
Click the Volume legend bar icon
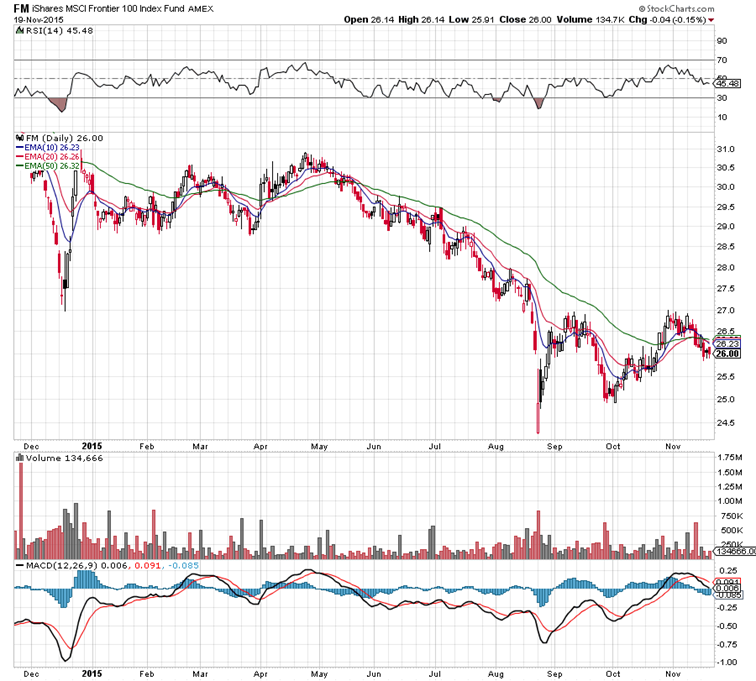click(x=20, y=459)
